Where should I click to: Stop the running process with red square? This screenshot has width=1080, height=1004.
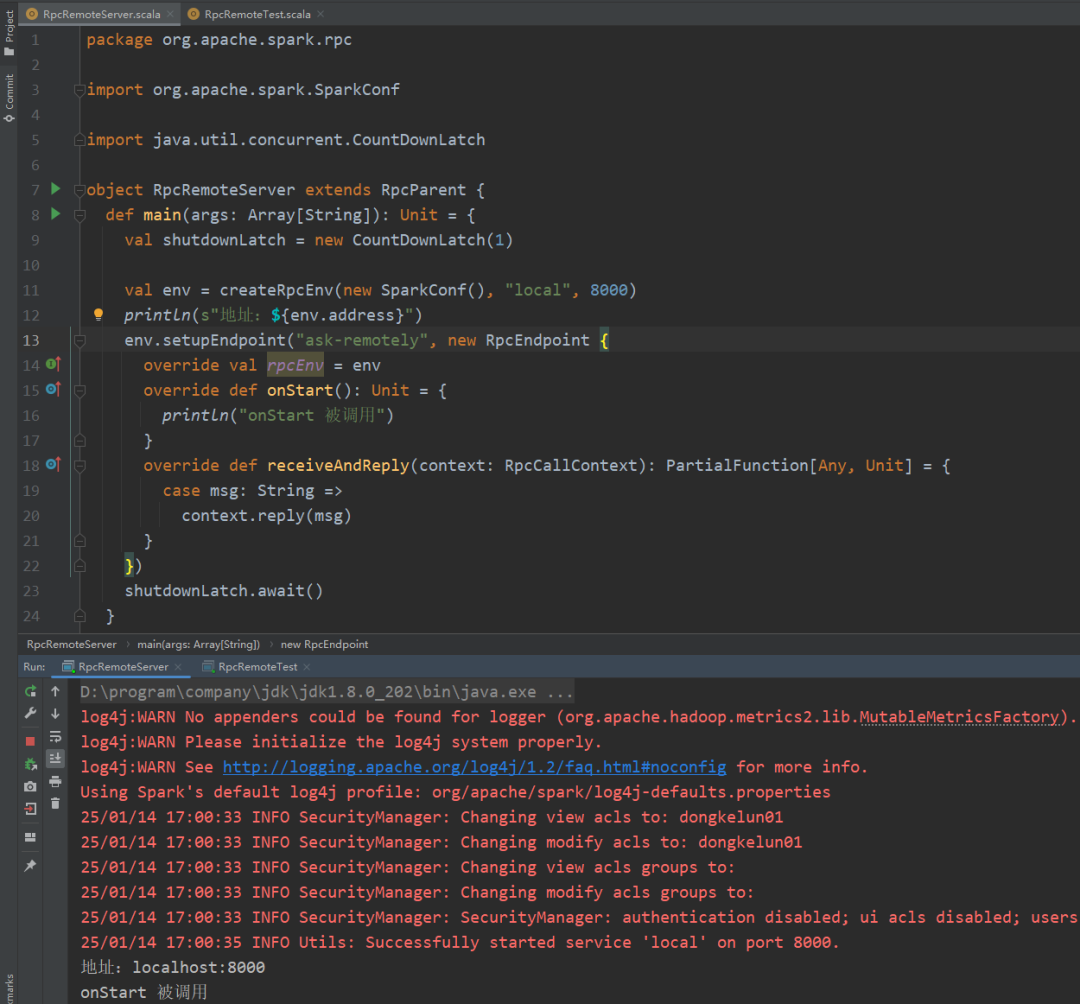coord(30,741)
